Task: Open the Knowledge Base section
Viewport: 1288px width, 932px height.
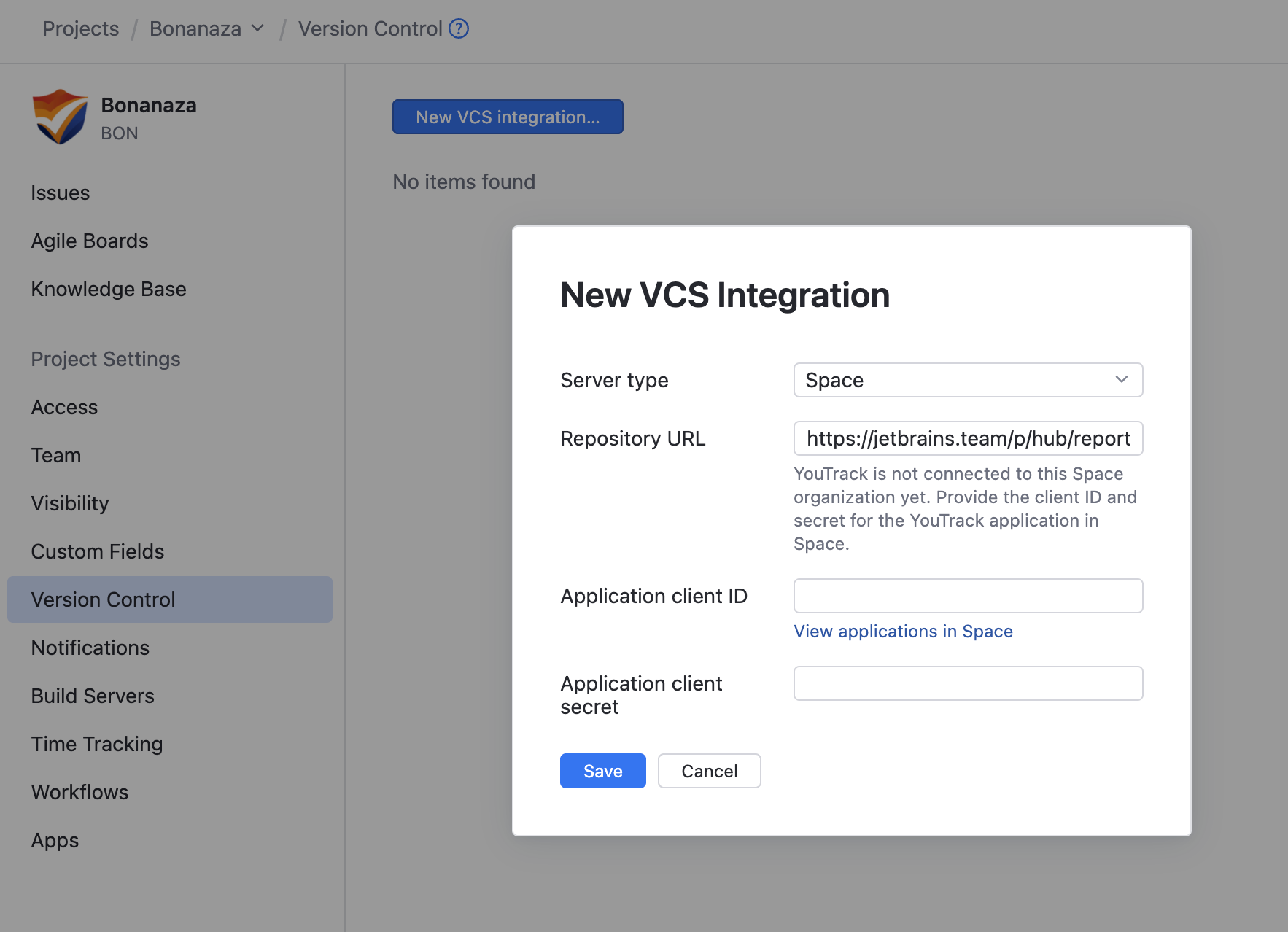Action: [x=108, y=289]
